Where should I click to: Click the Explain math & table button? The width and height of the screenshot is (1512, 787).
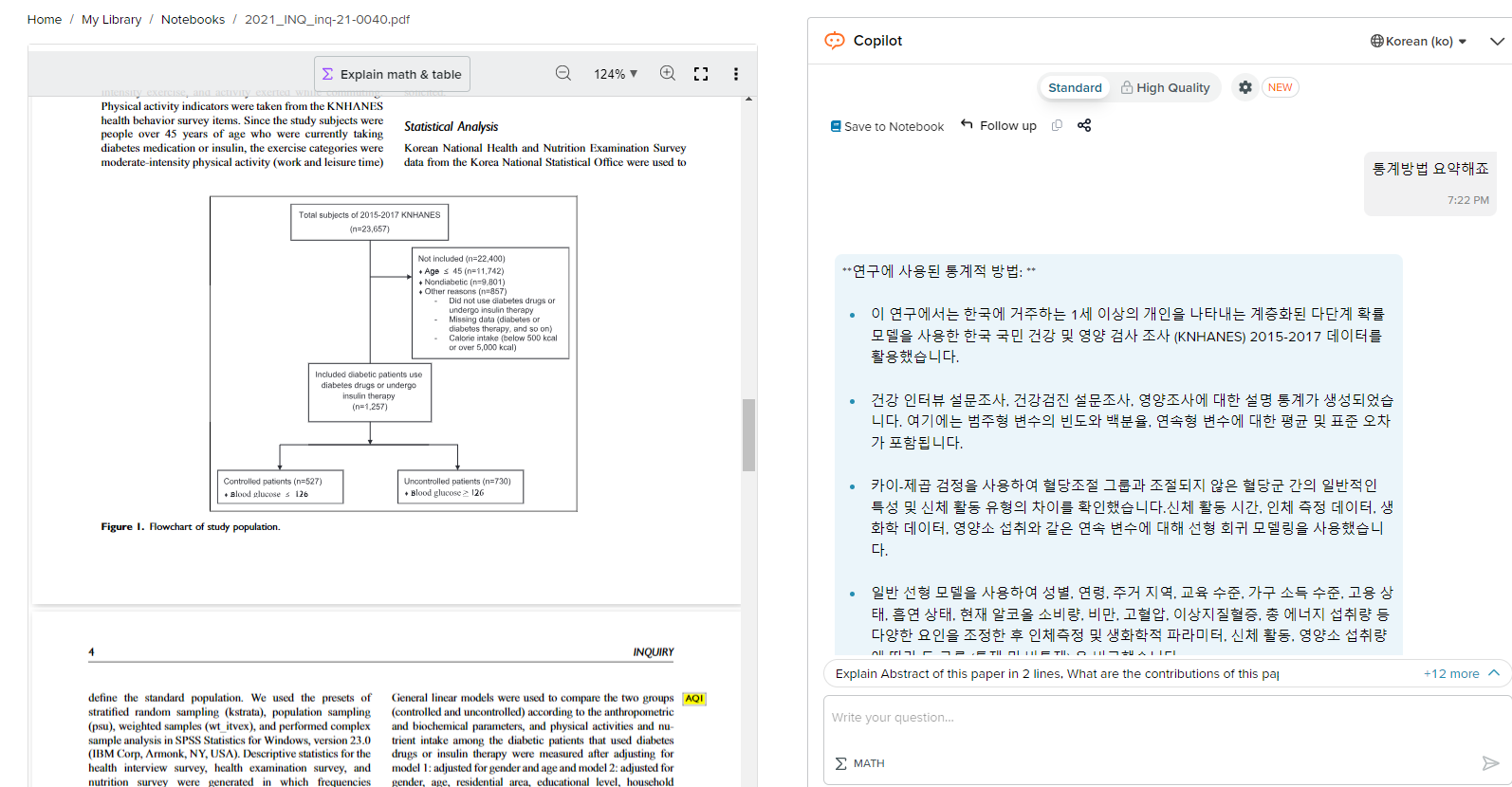[x=392, y=74]
